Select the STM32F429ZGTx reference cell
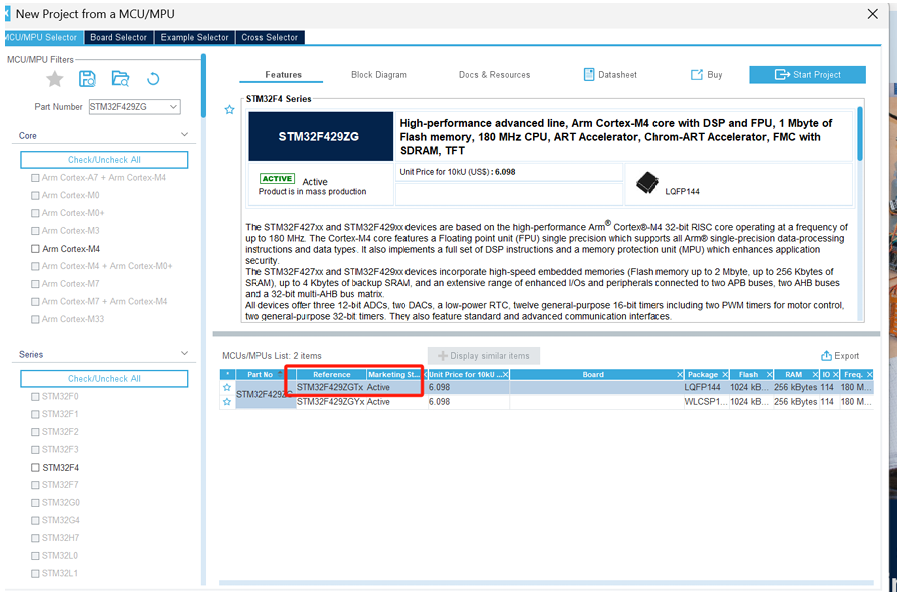Image resolution: width=897 pixels, height=594 pixels. pos(330,387)
